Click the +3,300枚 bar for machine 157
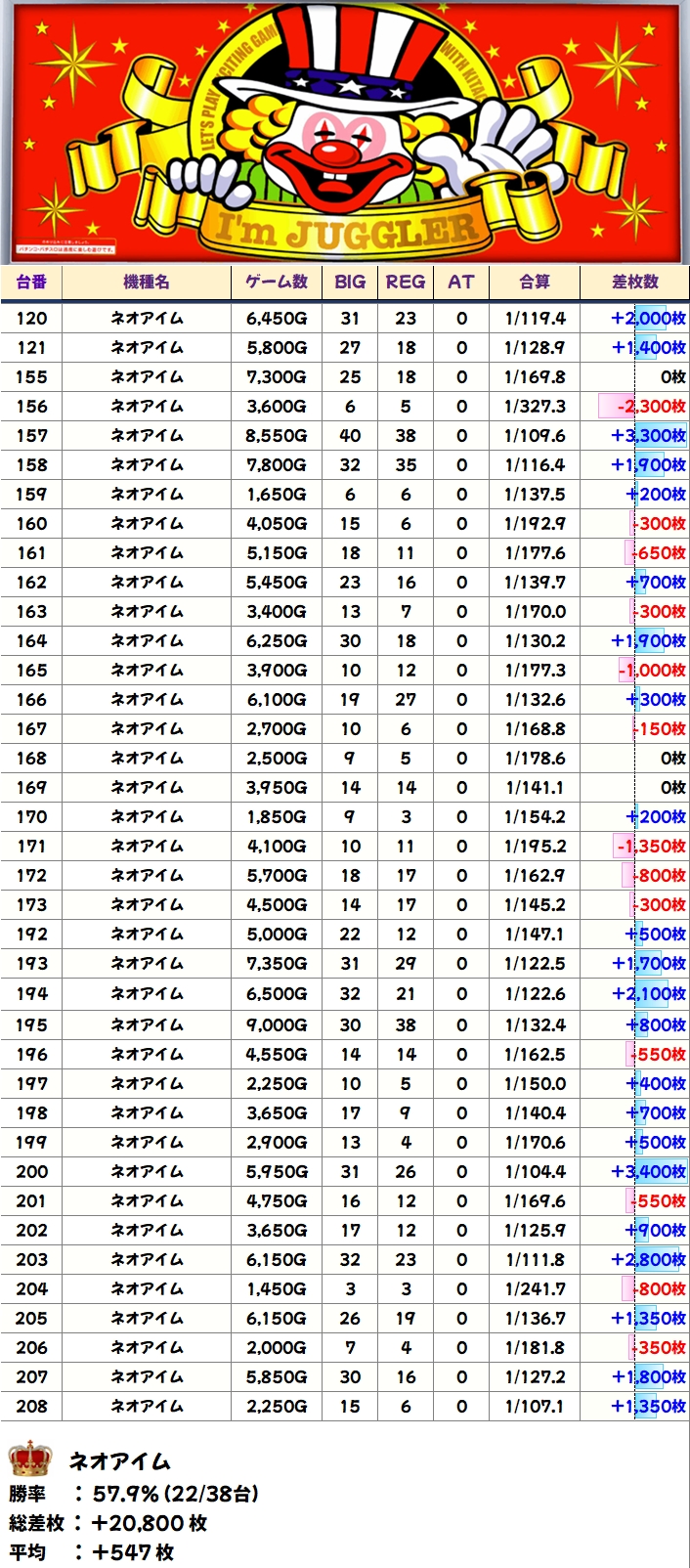 [x=648, y=436]
